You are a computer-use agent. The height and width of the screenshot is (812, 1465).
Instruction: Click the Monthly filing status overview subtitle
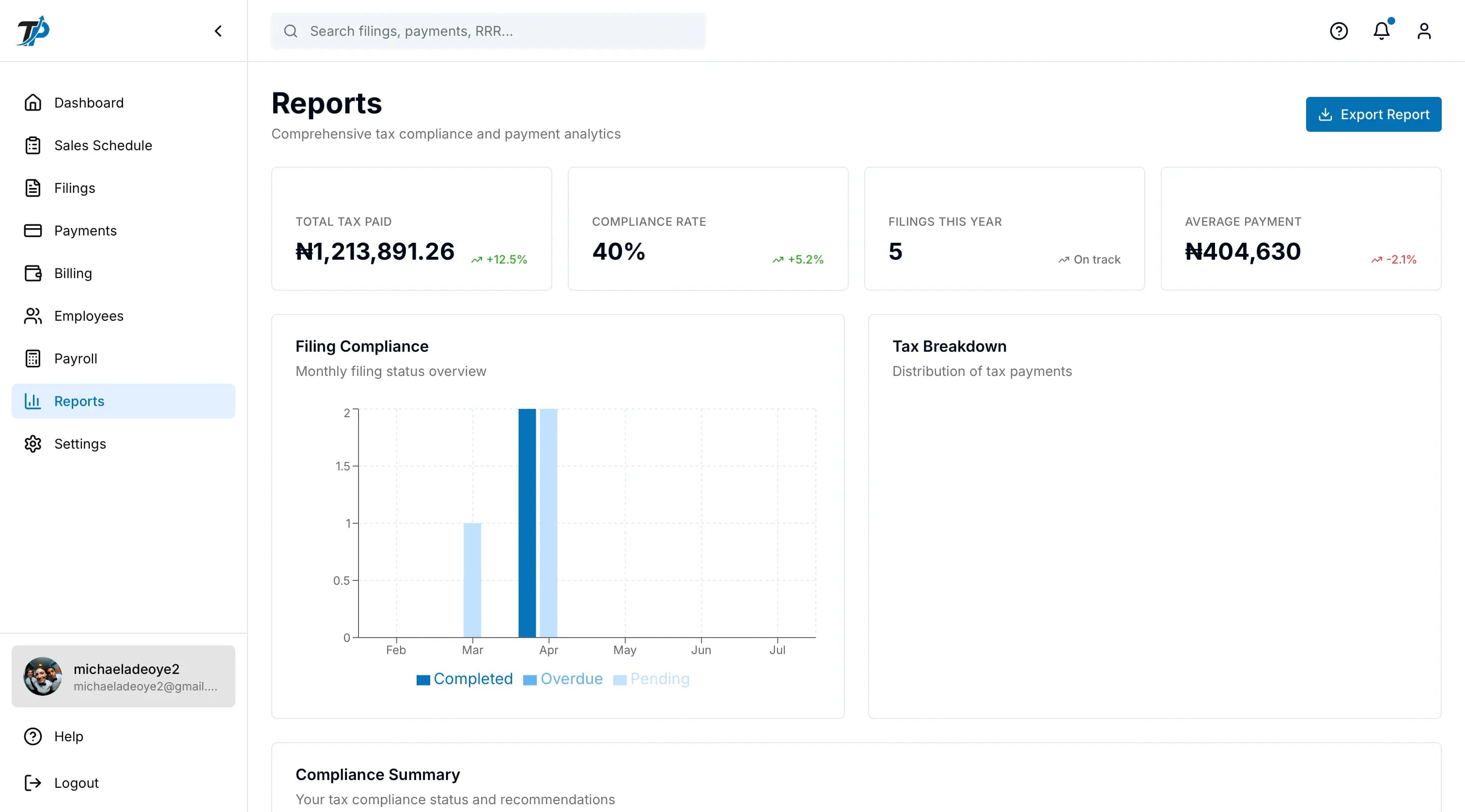click(390, 371)
